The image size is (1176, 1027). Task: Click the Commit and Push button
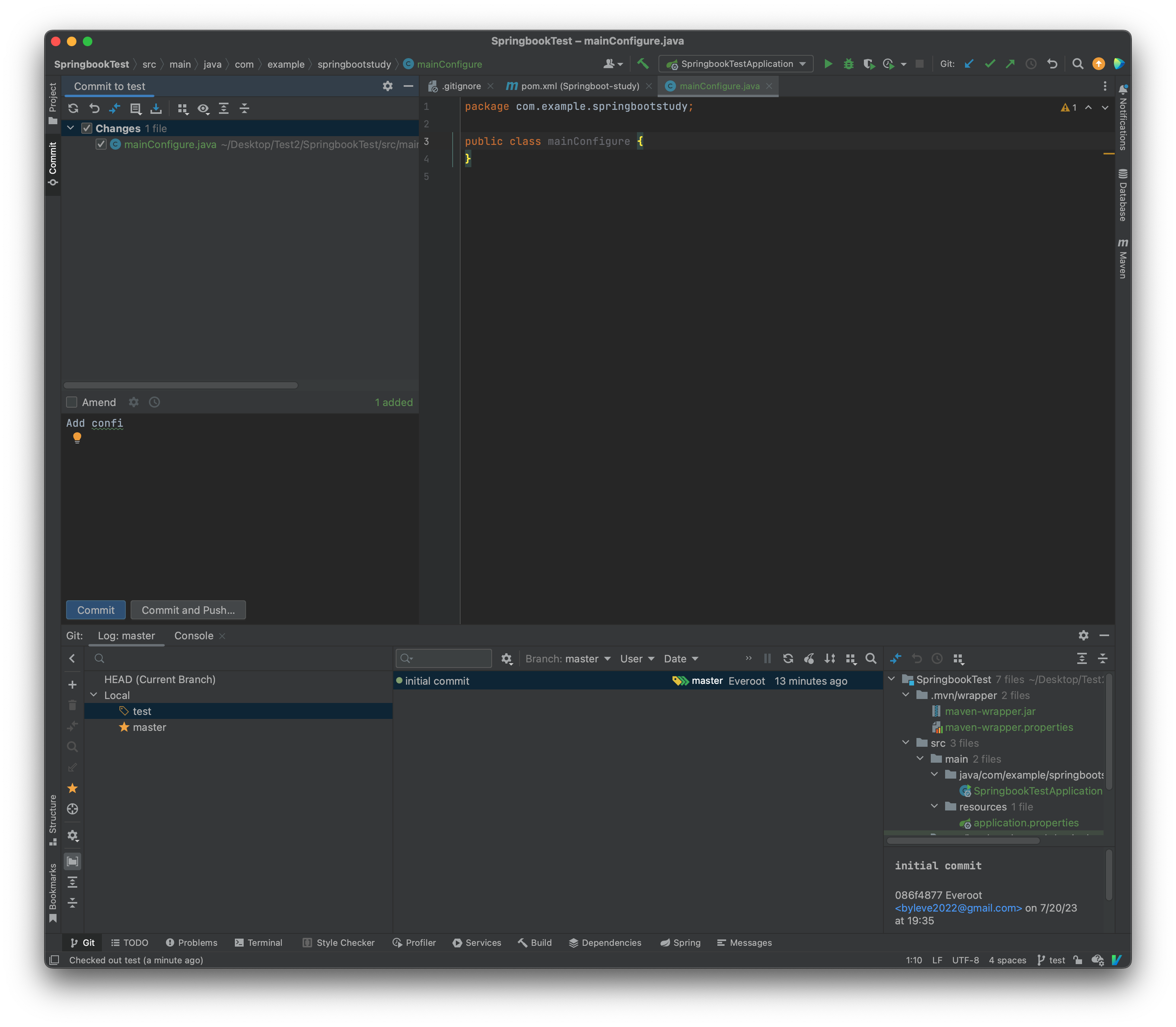[188, 610]
